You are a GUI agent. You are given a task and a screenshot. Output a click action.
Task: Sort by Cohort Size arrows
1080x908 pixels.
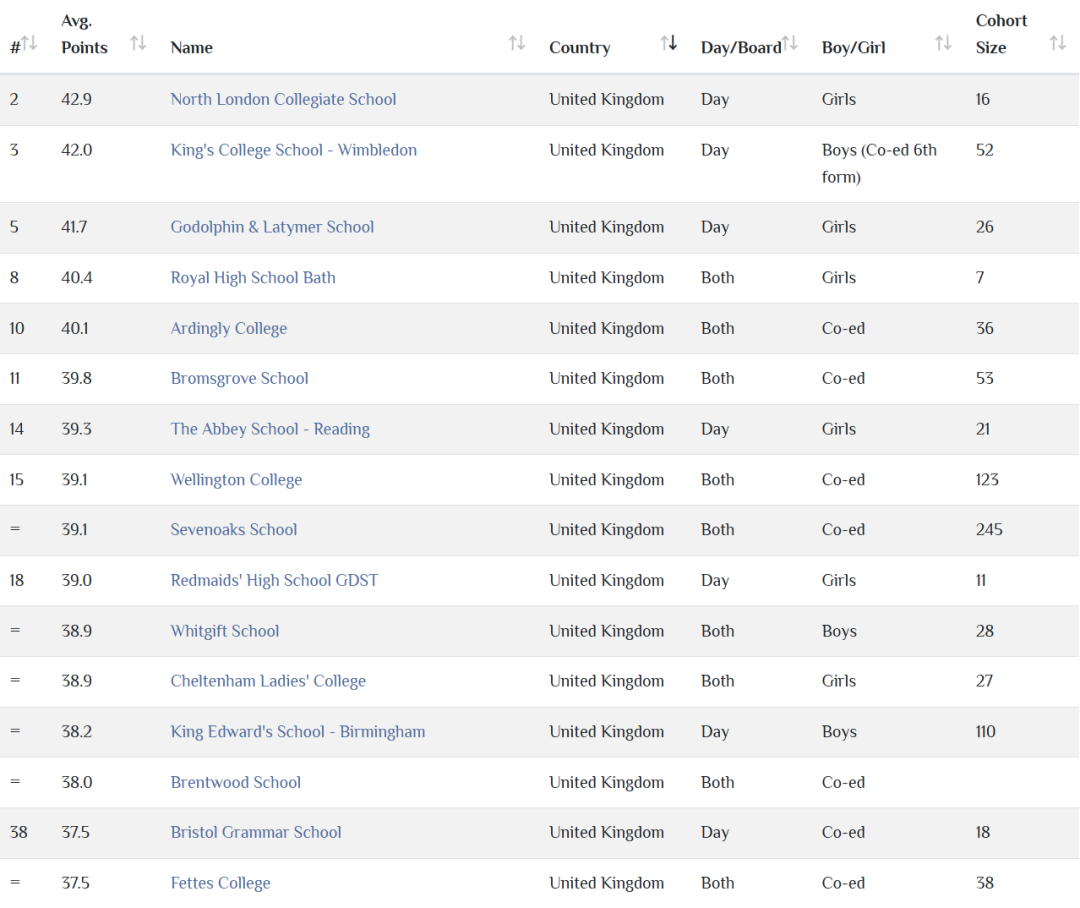[1057, 43]
